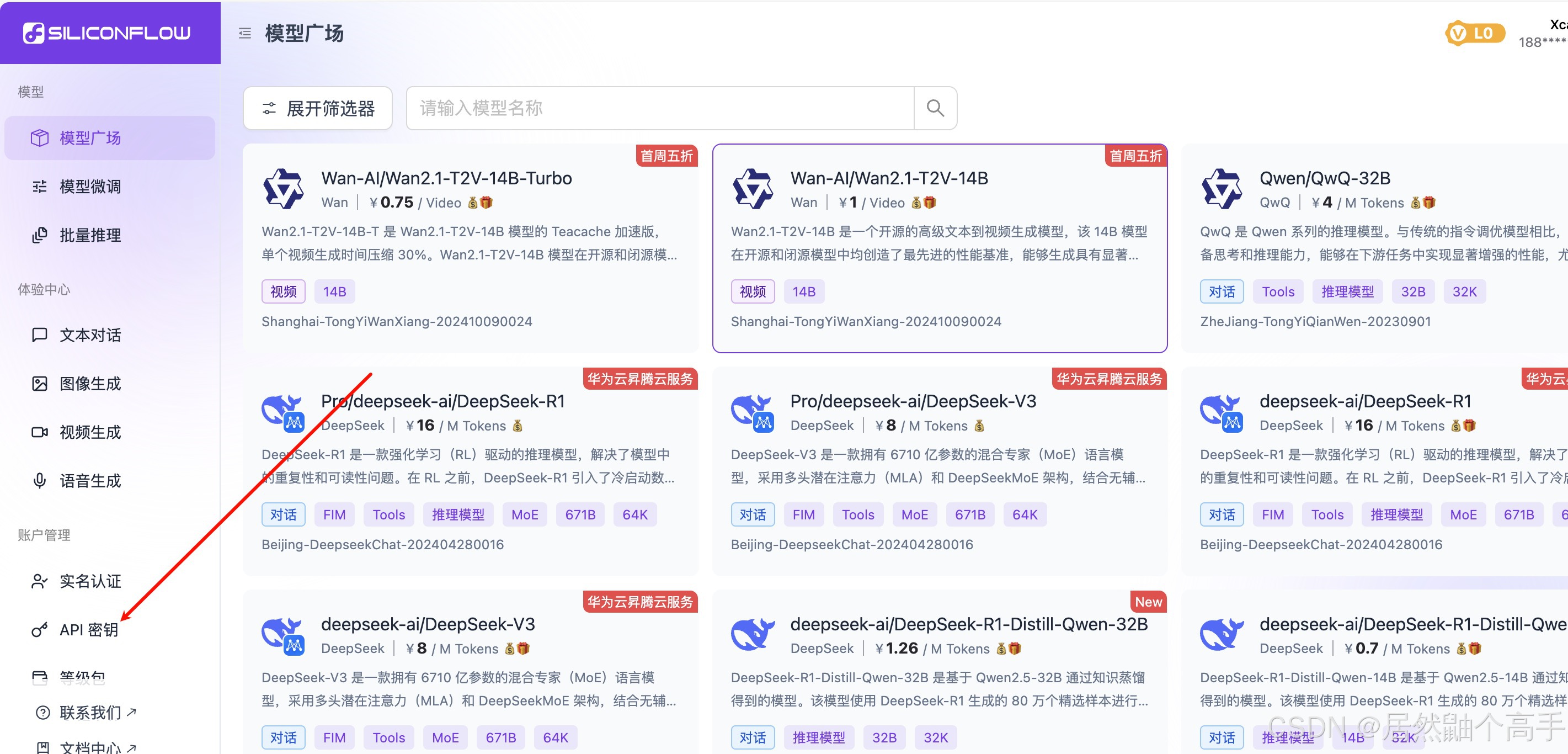Focus the model name search field

[659, 108]
